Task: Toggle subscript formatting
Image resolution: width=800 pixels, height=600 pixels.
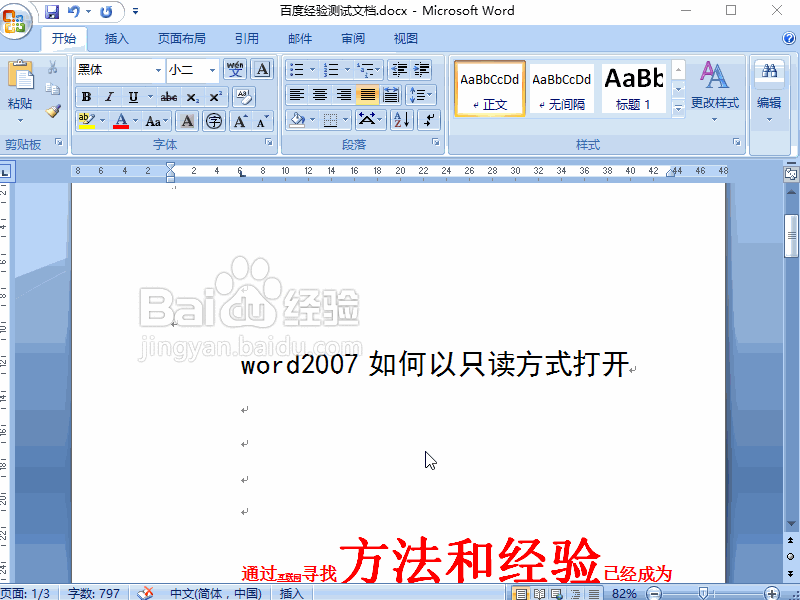Action: click(x=192, y=96)
